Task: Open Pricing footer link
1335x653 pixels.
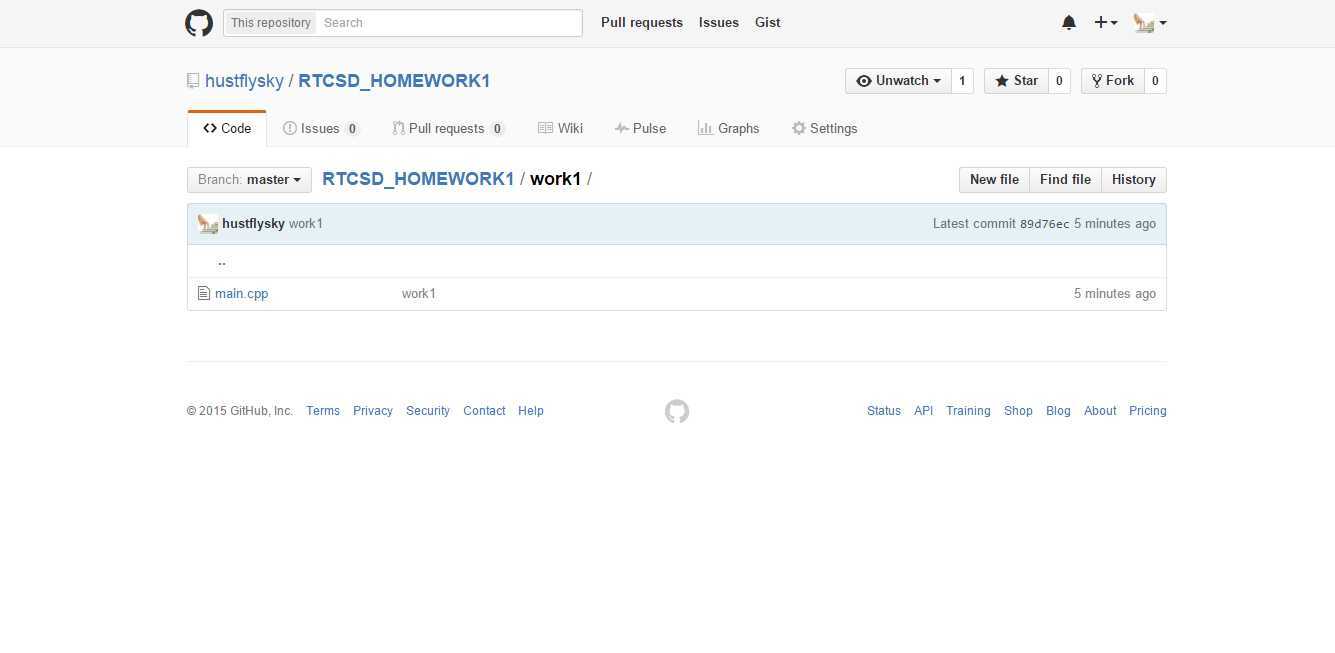Action: 1148,411
